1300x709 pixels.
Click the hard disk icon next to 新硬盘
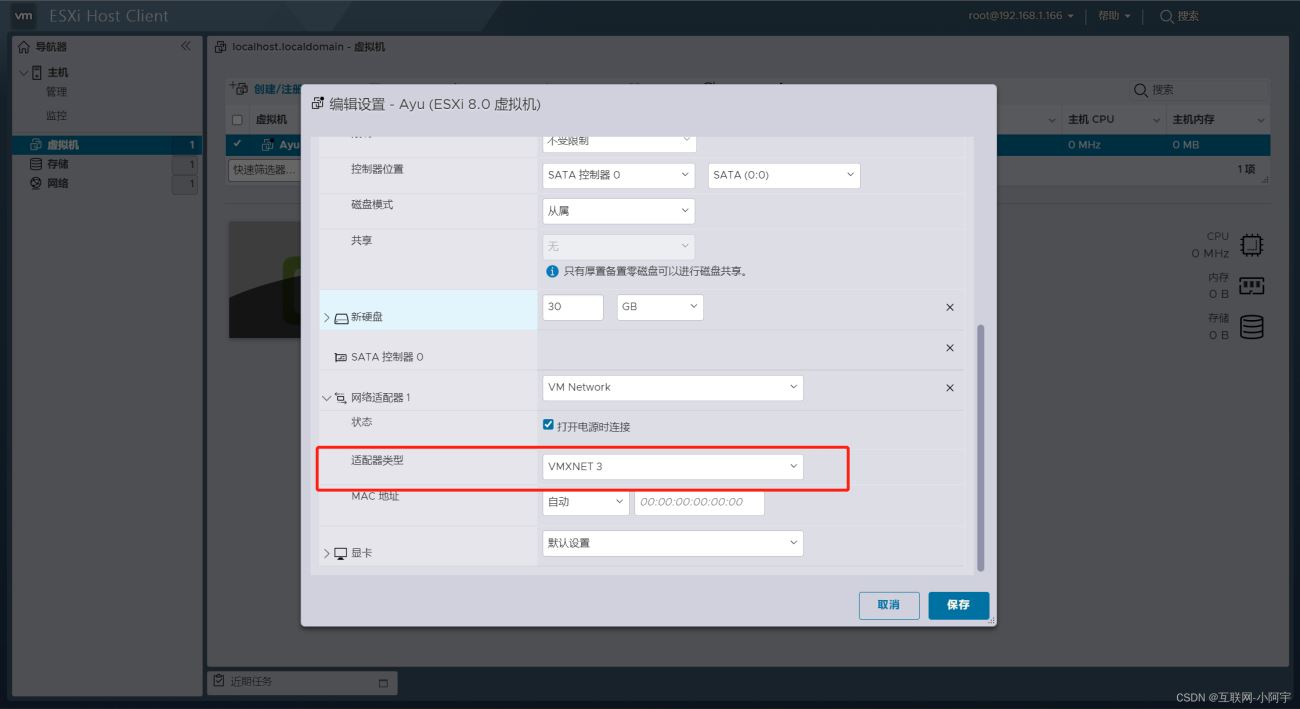point(341,318)
